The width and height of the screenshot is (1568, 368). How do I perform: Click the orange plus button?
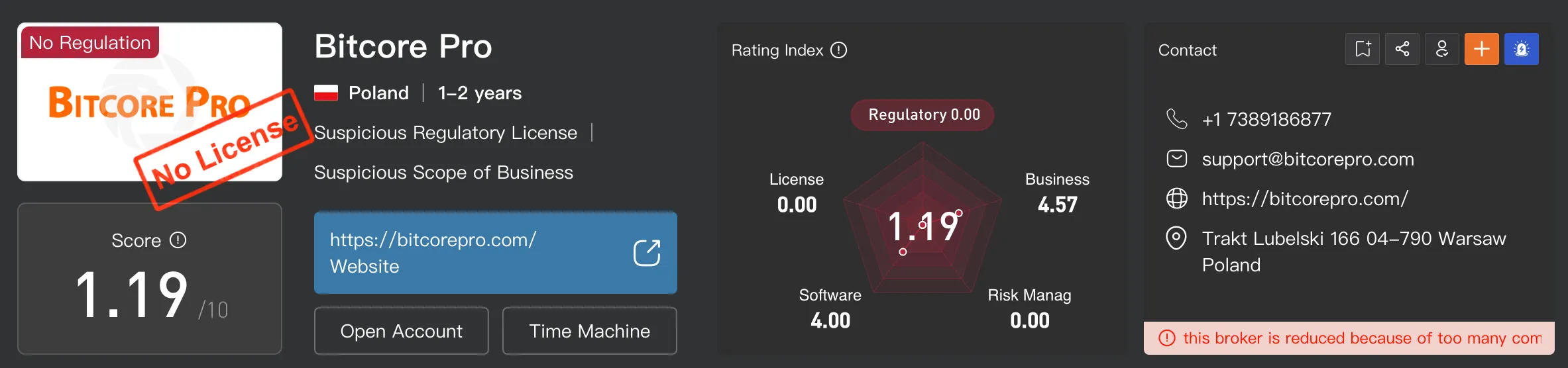click(x=1482, y=49)
